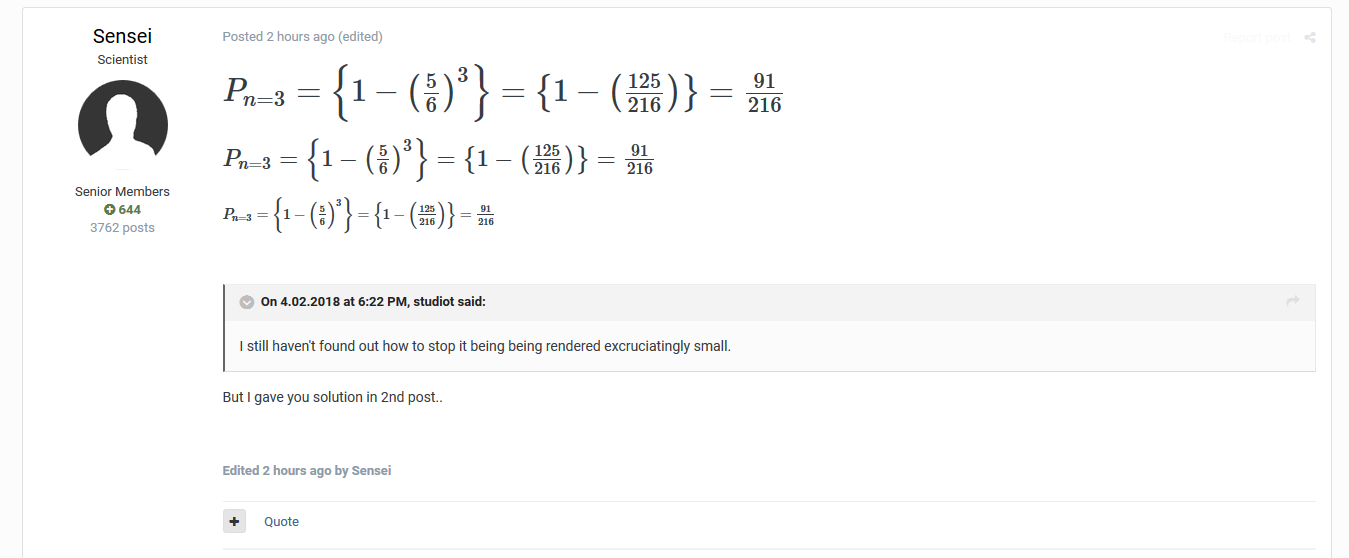Click the MultiQuote plus button

[x=234, y=521]
